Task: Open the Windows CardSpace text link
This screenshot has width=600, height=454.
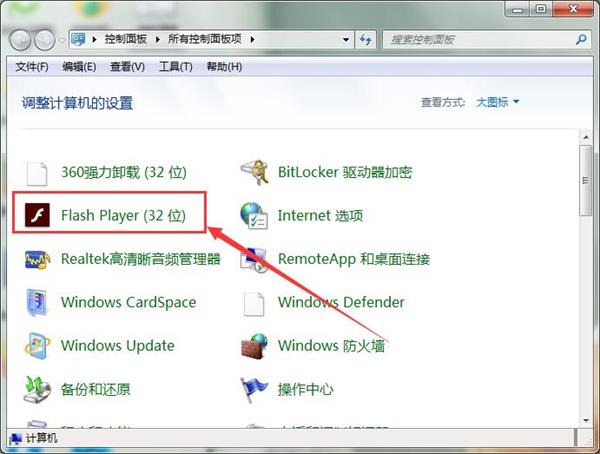Action: coord(129,302)
